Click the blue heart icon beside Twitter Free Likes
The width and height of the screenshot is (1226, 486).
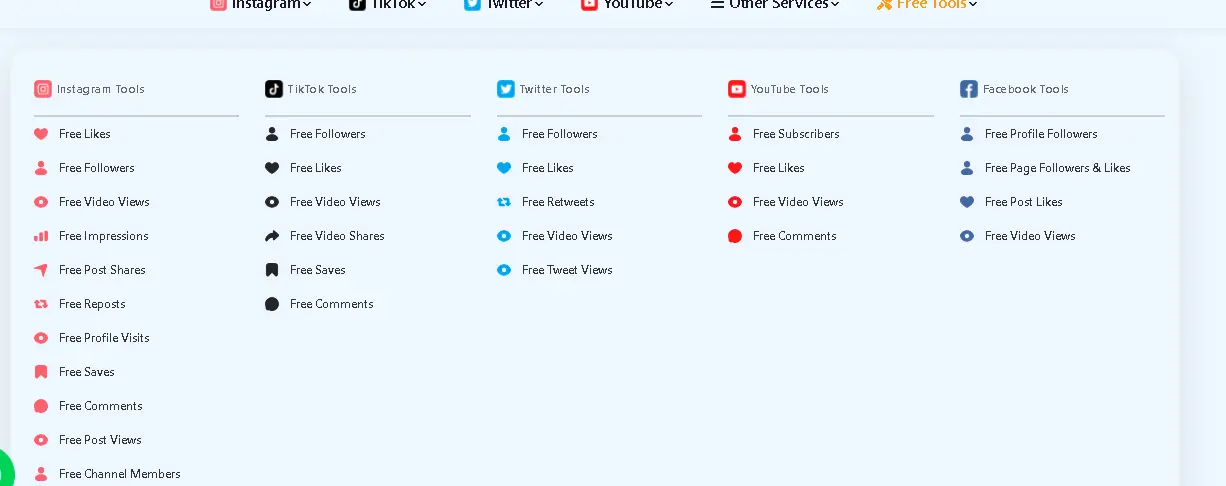(x=504, y=168)
